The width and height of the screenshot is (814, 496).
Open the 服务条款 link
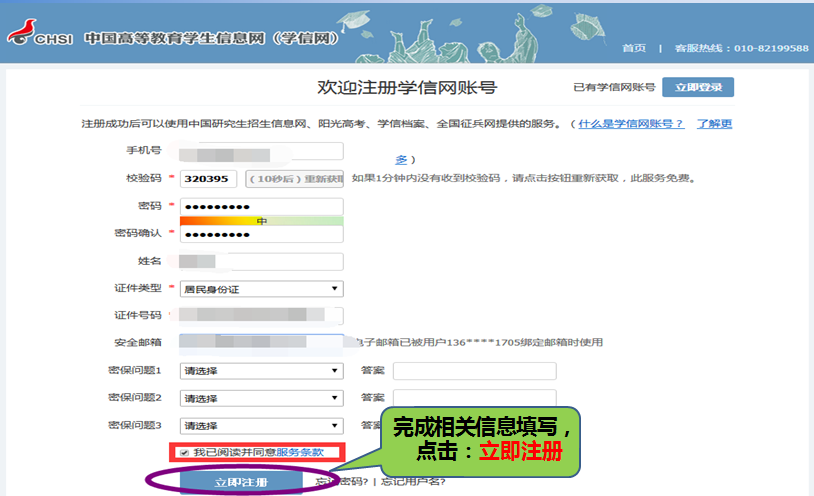300,453
